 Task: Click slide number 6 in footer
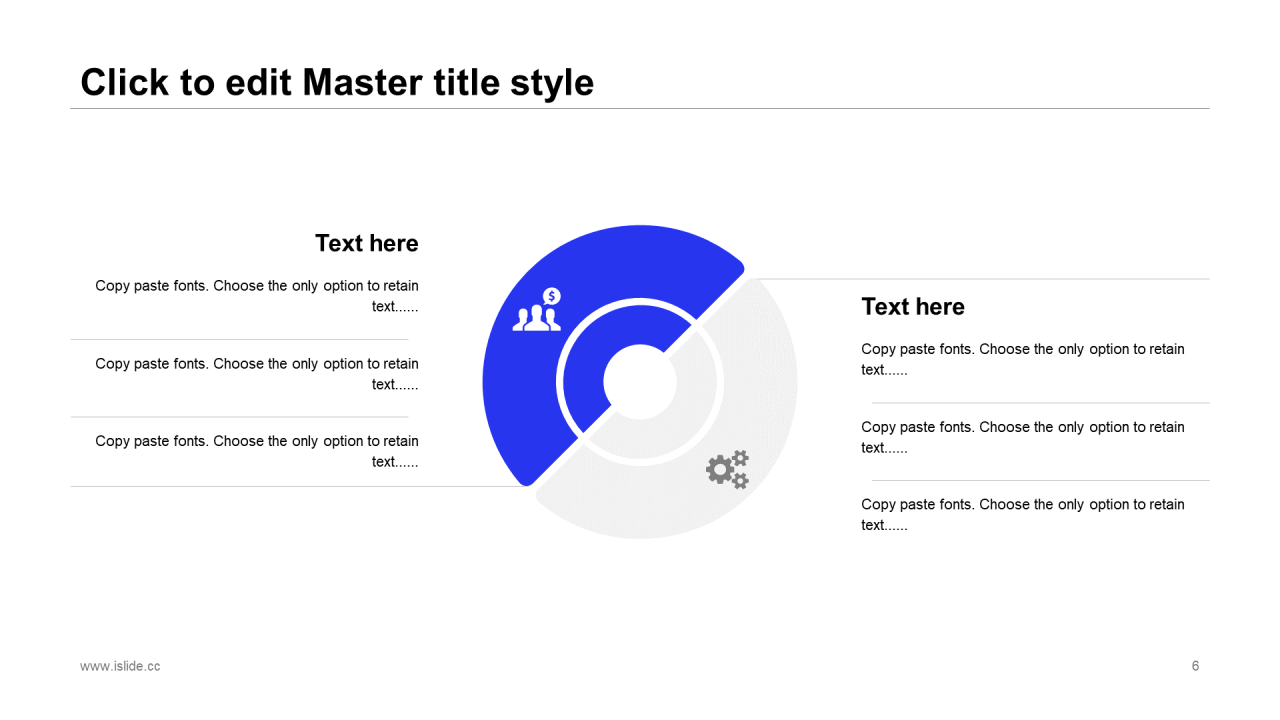coord(1195,666)
